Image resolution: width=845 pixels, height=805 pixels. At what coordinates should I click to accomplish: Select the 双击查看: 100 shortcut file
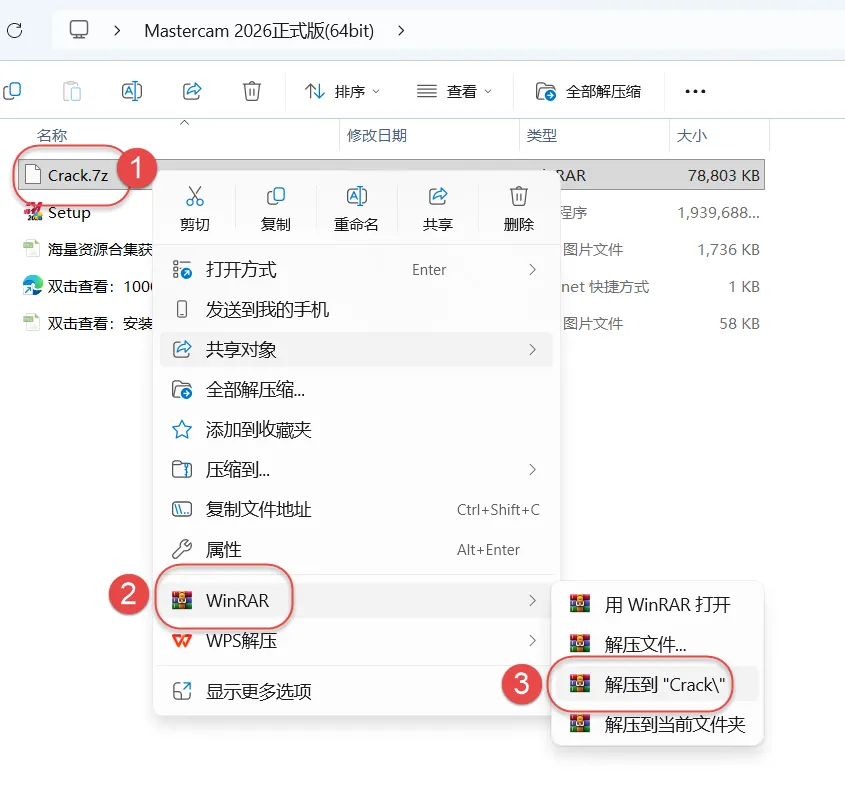88,286
